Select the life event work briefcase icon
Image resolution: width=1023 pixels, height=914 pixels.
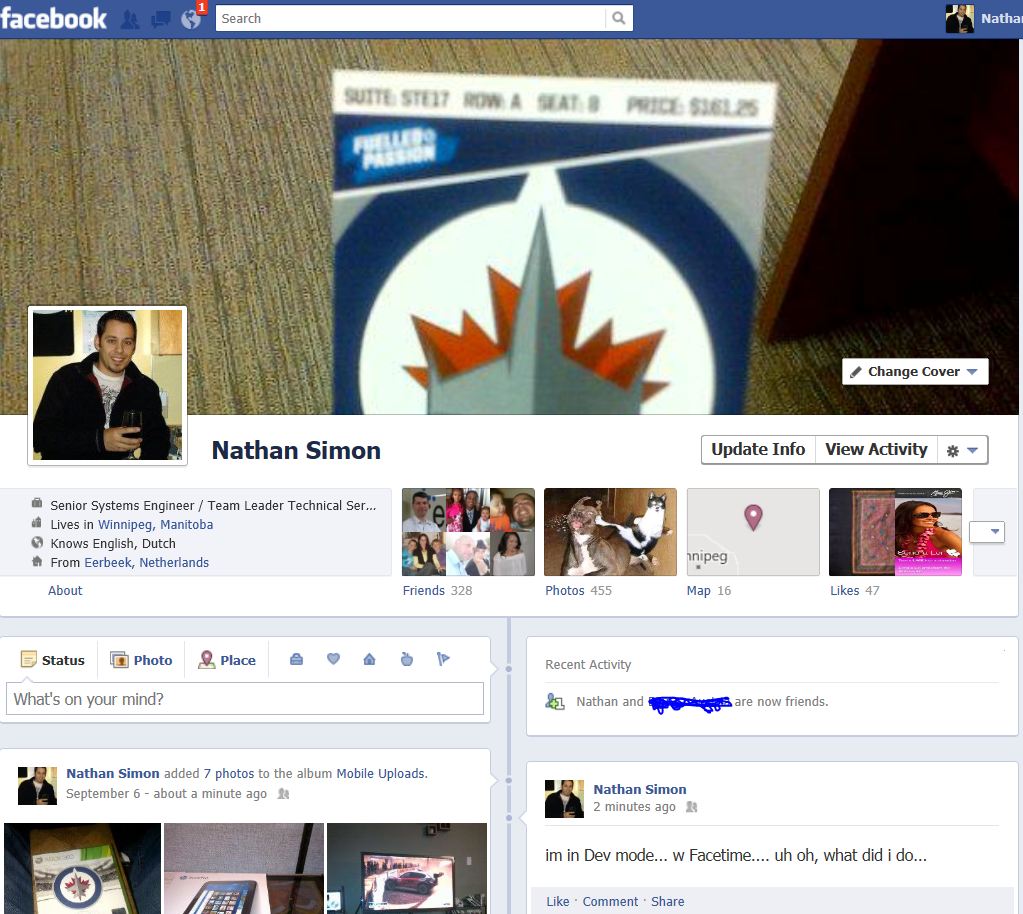pyautogui.click(x=296, y=660)
